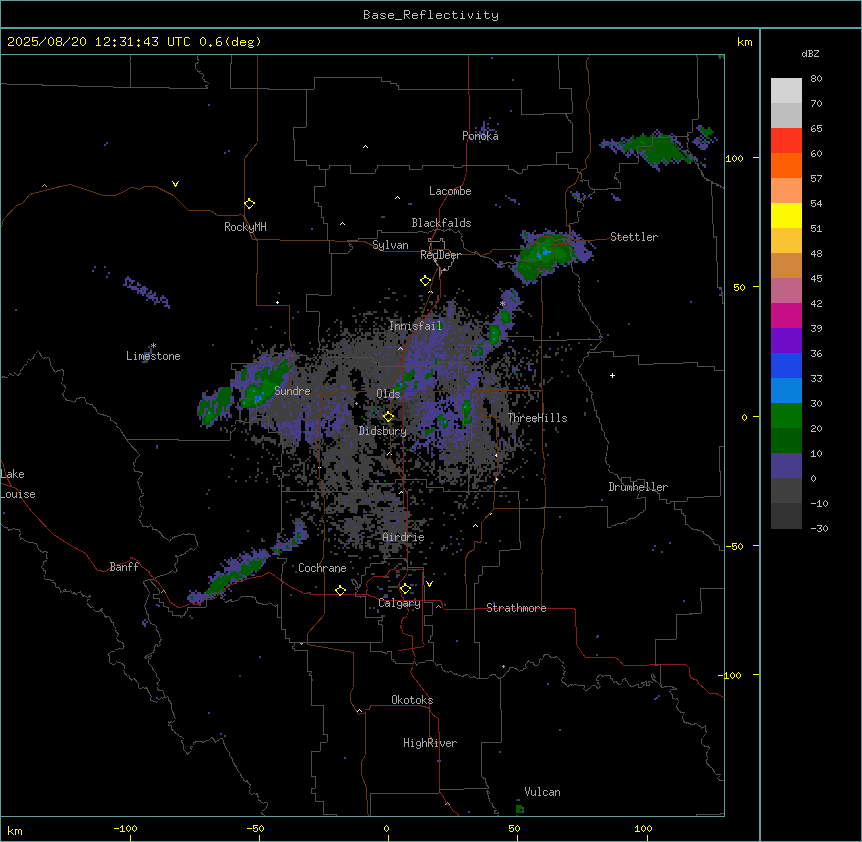Pick the yellow 51–54 dBZ legend swatch
Viewport: 862px width, 842px height.
(786, 215)
